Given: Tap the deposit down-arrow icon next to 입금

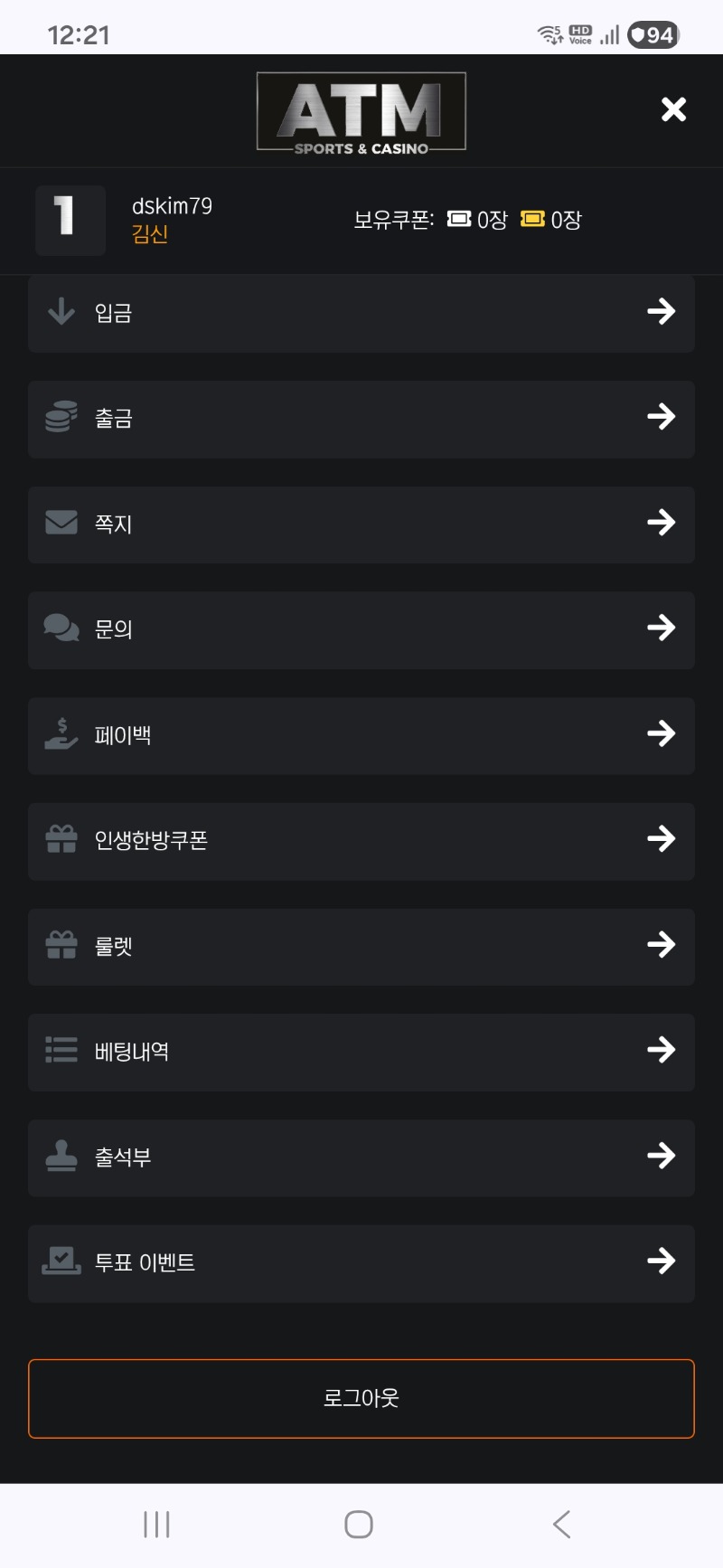Looking at the screenshot, I should [61, 311].
